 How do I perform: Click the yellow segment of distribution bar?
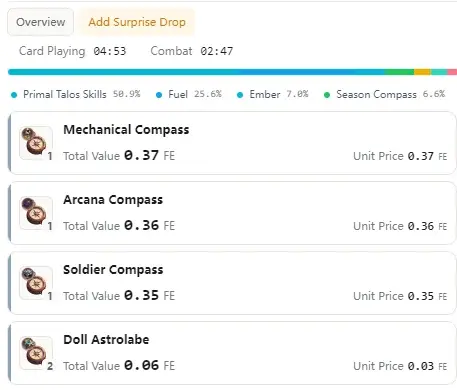pyautogui.click(x=422, y=72)
